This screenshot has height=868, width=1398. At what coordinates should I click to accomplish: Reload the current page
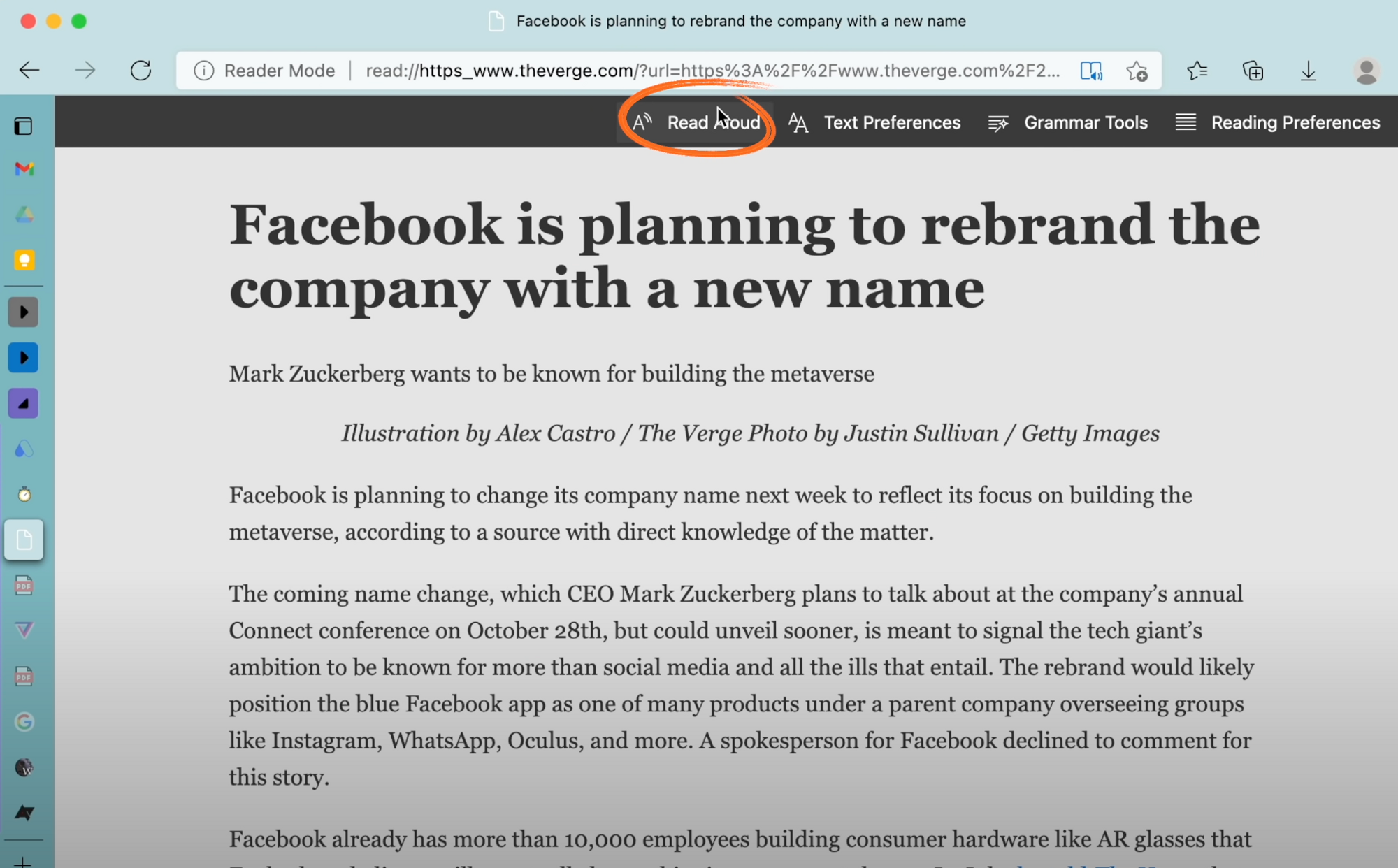pyautogui.click(x=140, y=71)
